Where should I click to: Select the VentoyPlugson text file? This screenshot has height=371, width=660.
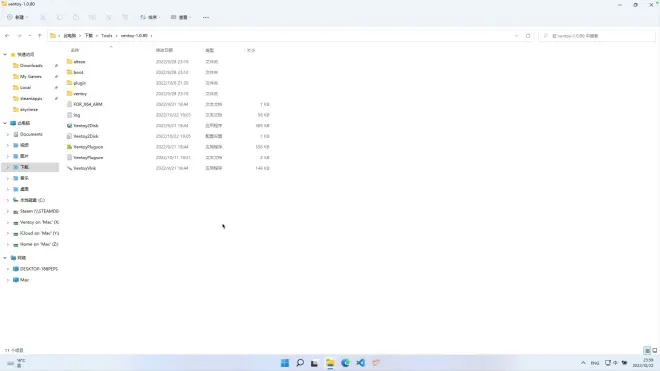point(88,157)
